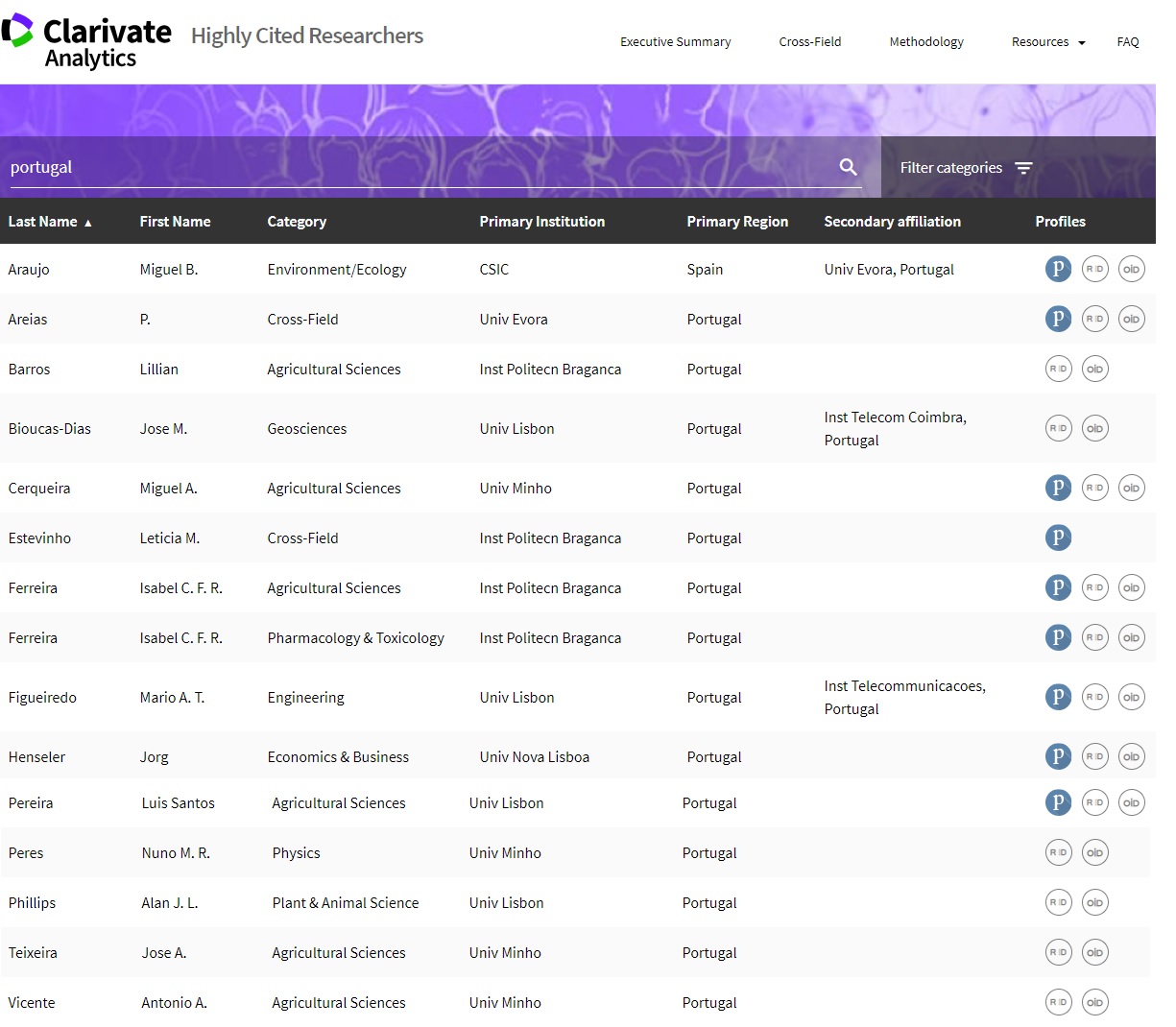Open ORCID profile for Henseler
The height and width of the screenshot is (1027, 1176).
tap(1131, 756)
